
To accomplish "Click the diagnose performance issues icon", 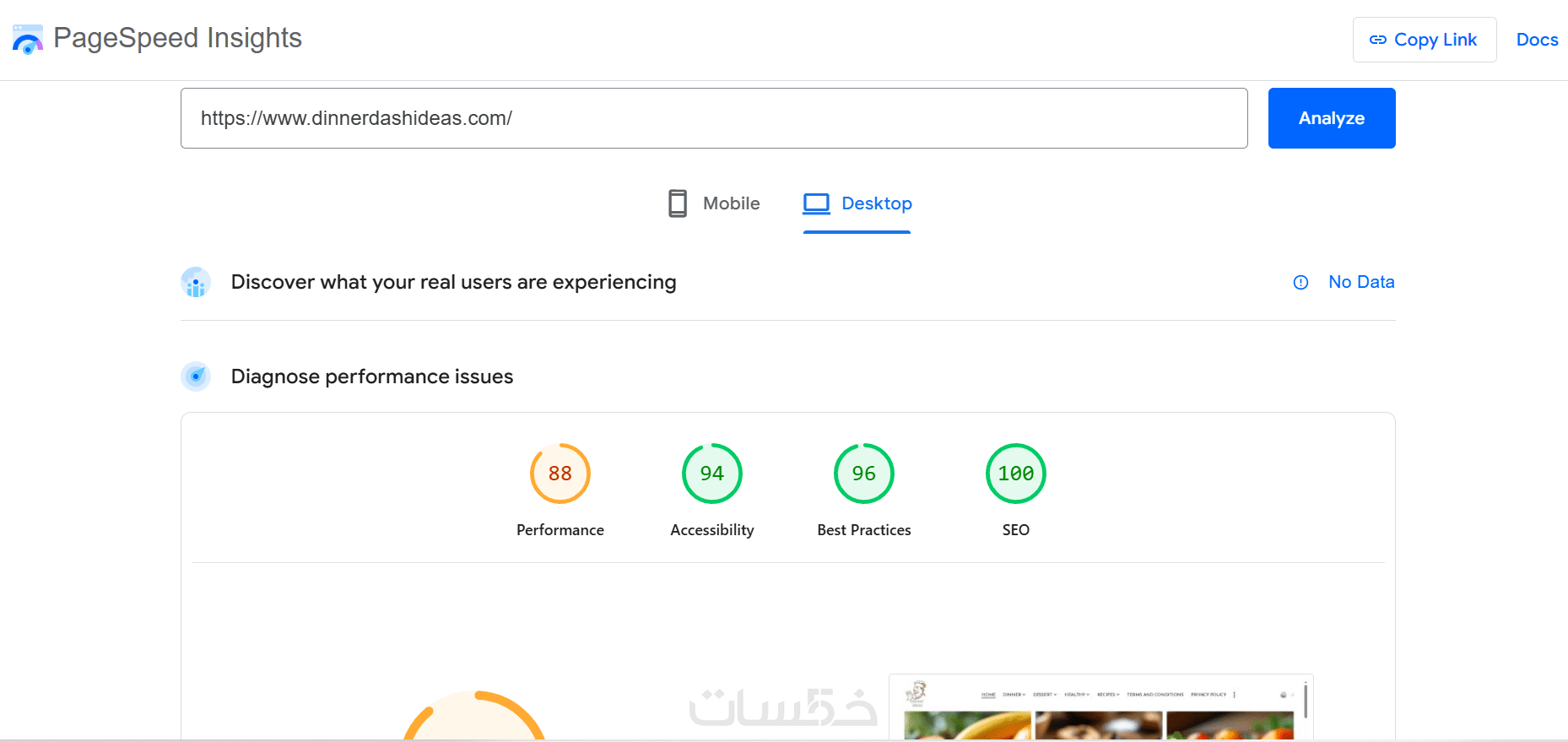I will [196, 376].
